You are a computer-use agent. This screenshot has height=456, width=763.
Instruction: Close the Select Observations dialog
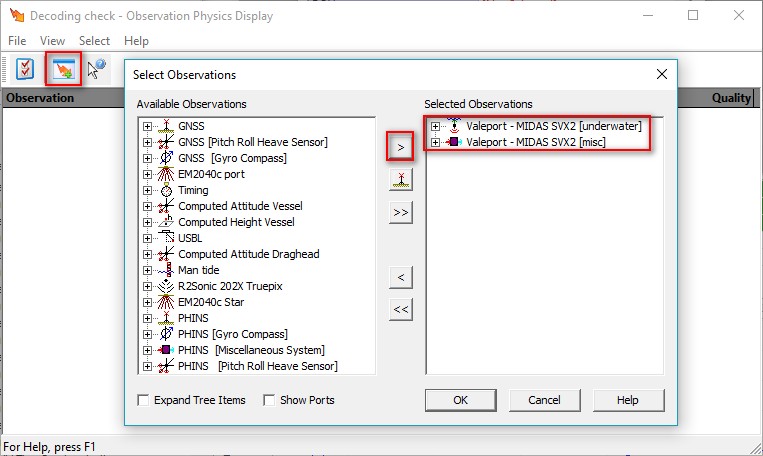(661, 74)
